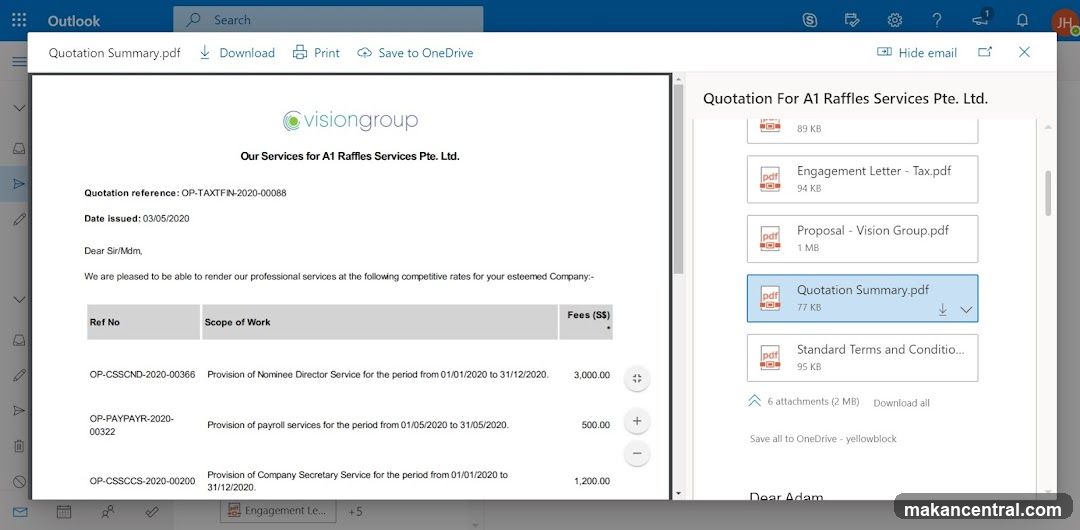
Task: Click the Search box in Outlook
Action: [x=328, y=20]
